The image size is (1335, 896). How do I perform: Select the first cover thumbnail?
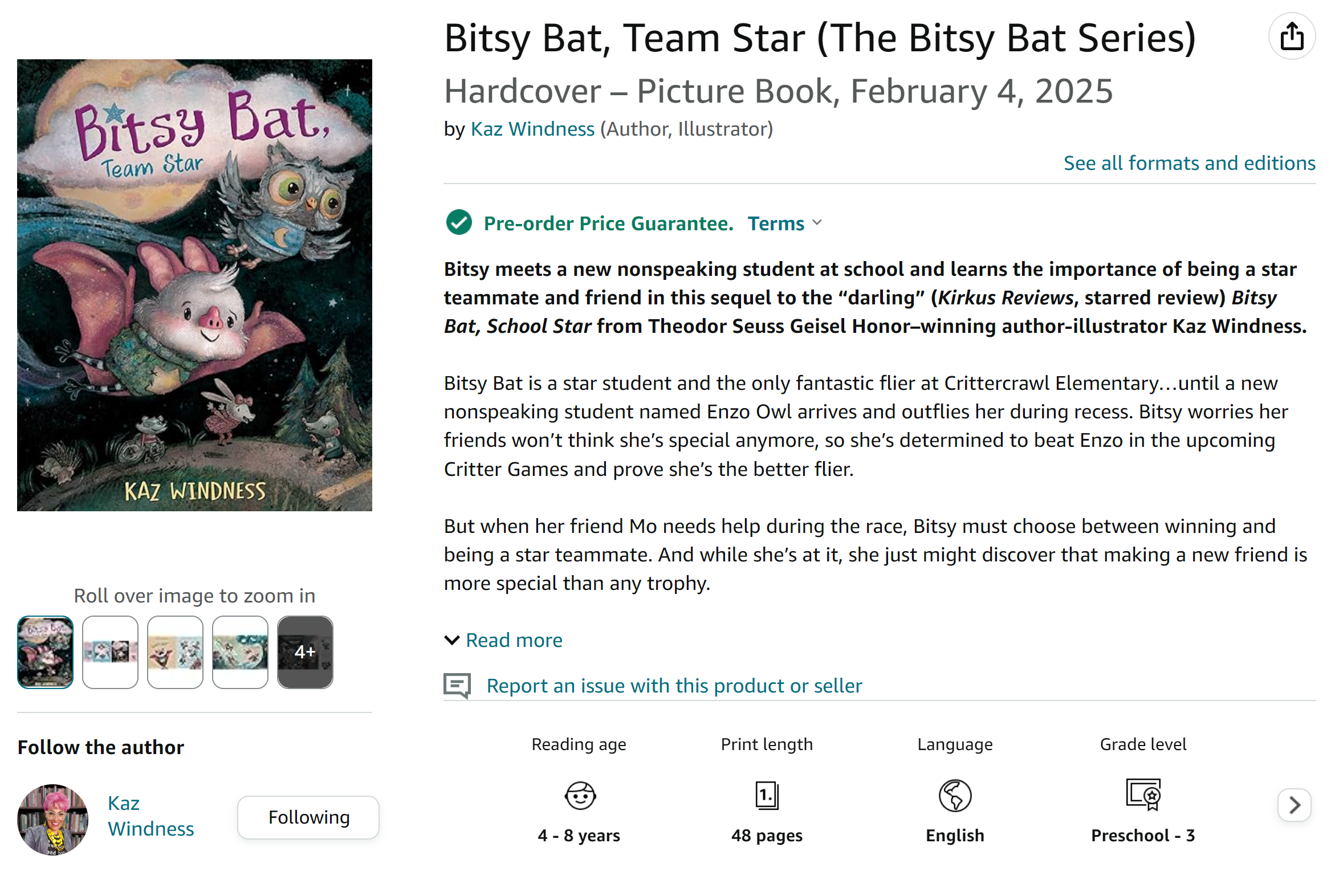point(45,652)
